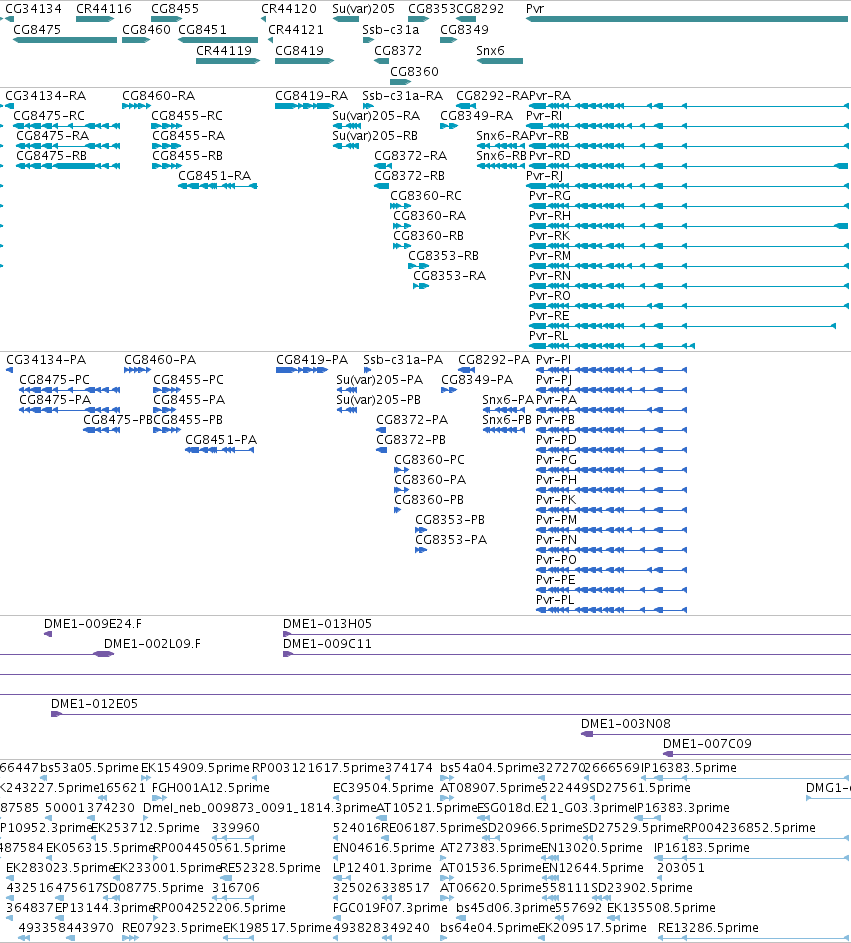This screenshot has width=851, height=943.
Task: Click the Su(var)205-PA protein label
Action: pyautogui.click(x=379, y=379)
